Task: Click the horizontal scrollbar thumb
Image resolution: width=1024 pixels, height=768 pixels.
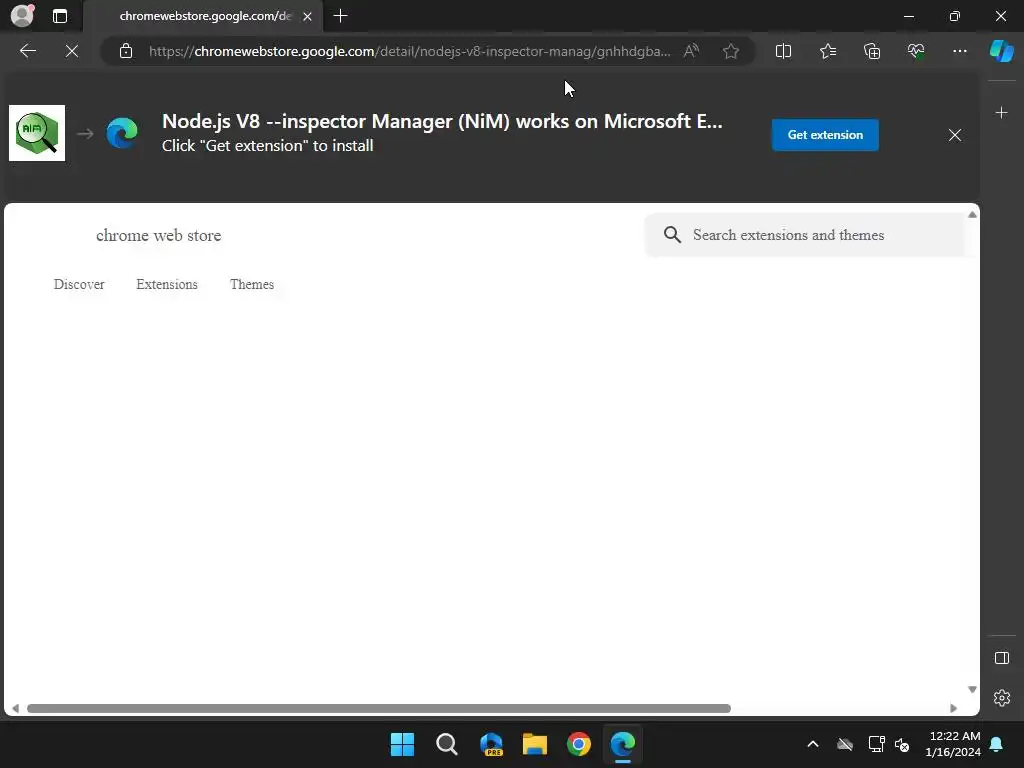Action: (x=379, y=709)
